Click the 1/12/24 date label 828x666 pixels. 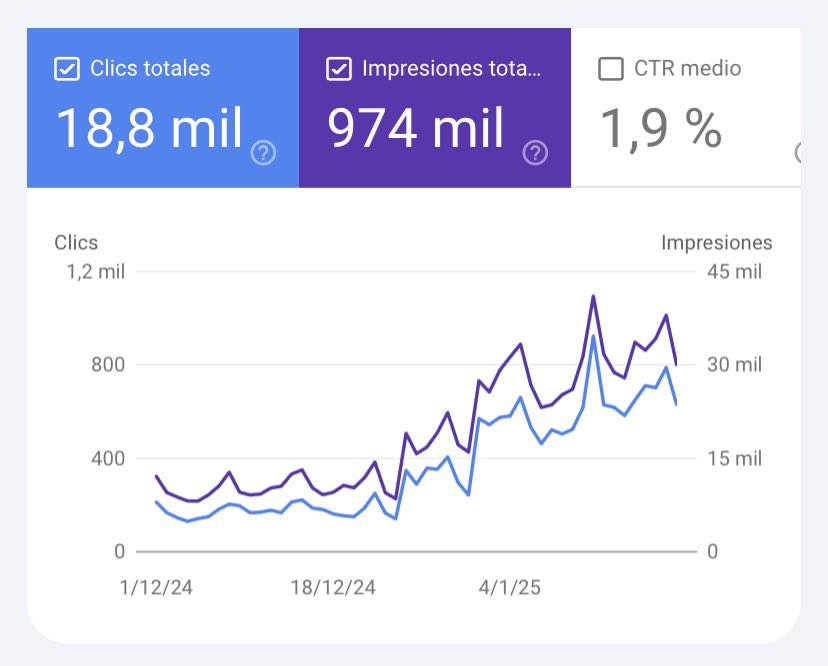point(155,587)
